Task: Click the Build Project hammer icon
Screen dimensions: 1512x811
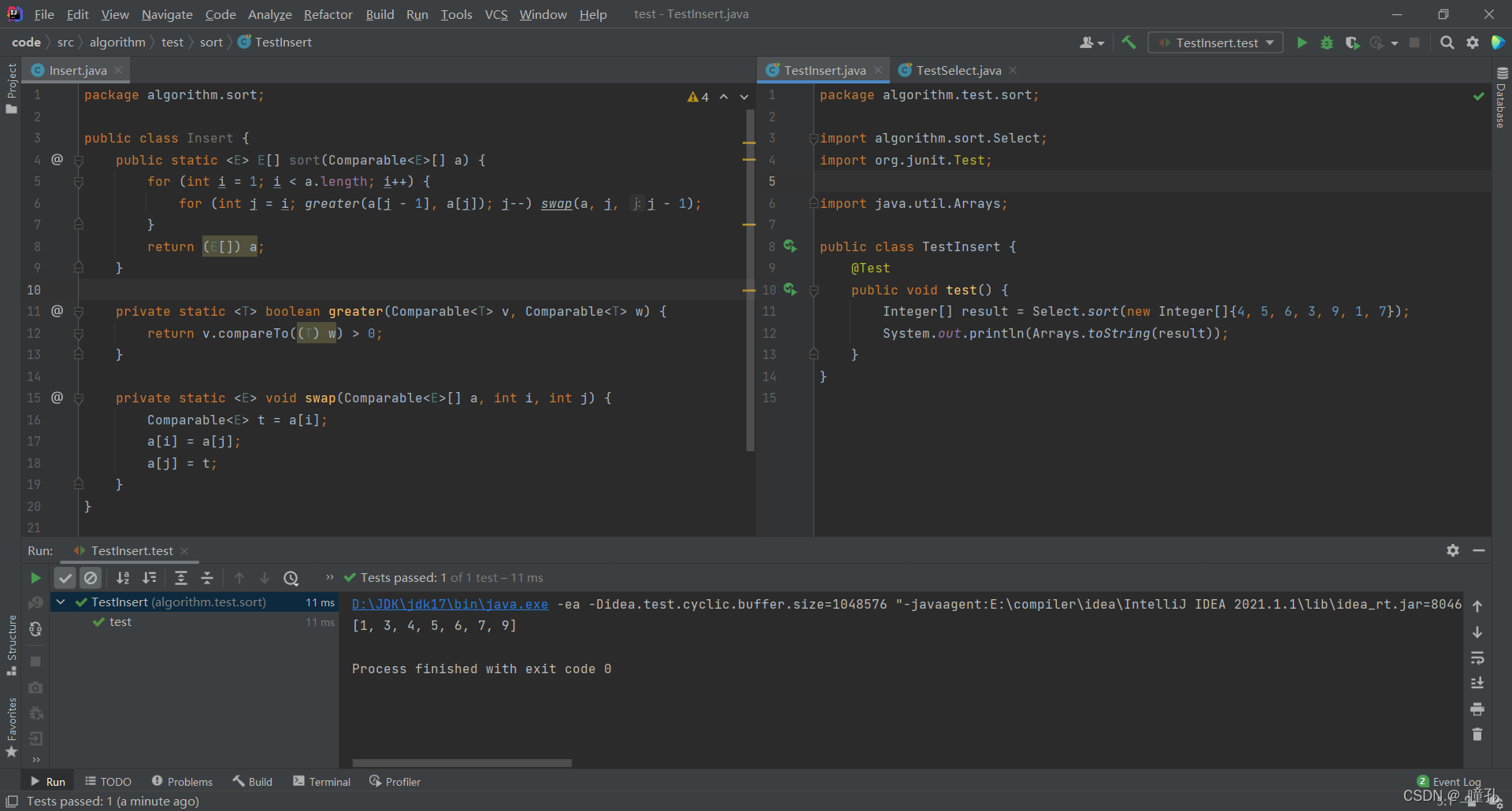Action: coord(1128,43)
